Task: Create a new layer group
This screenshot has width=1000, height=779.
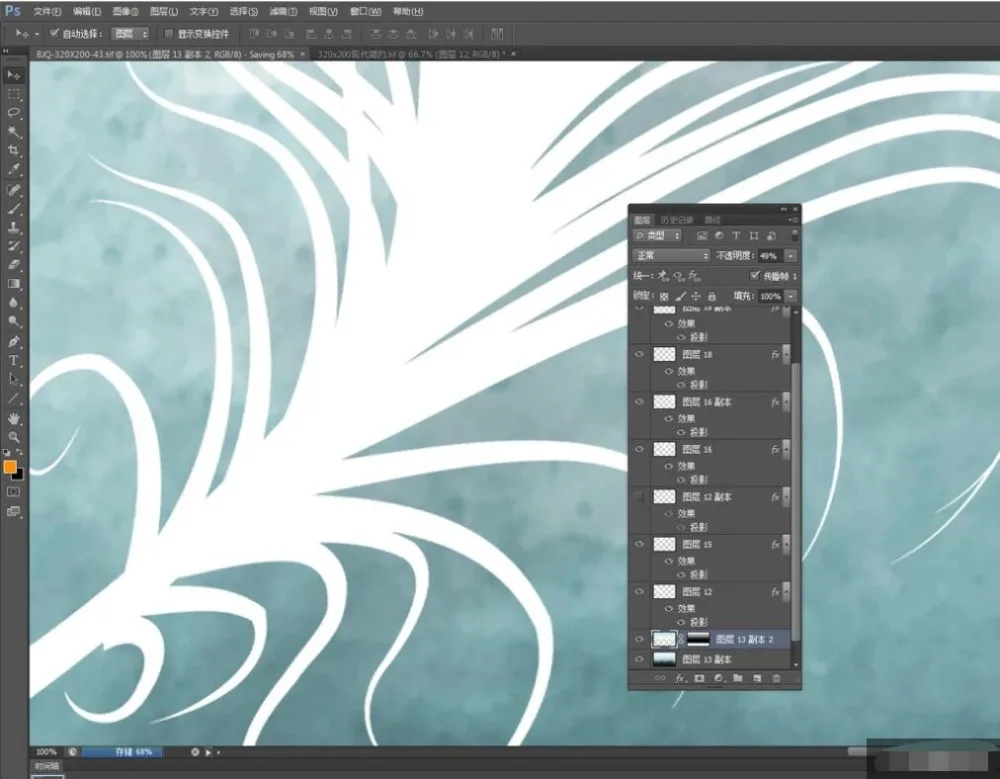Action: 738,678
